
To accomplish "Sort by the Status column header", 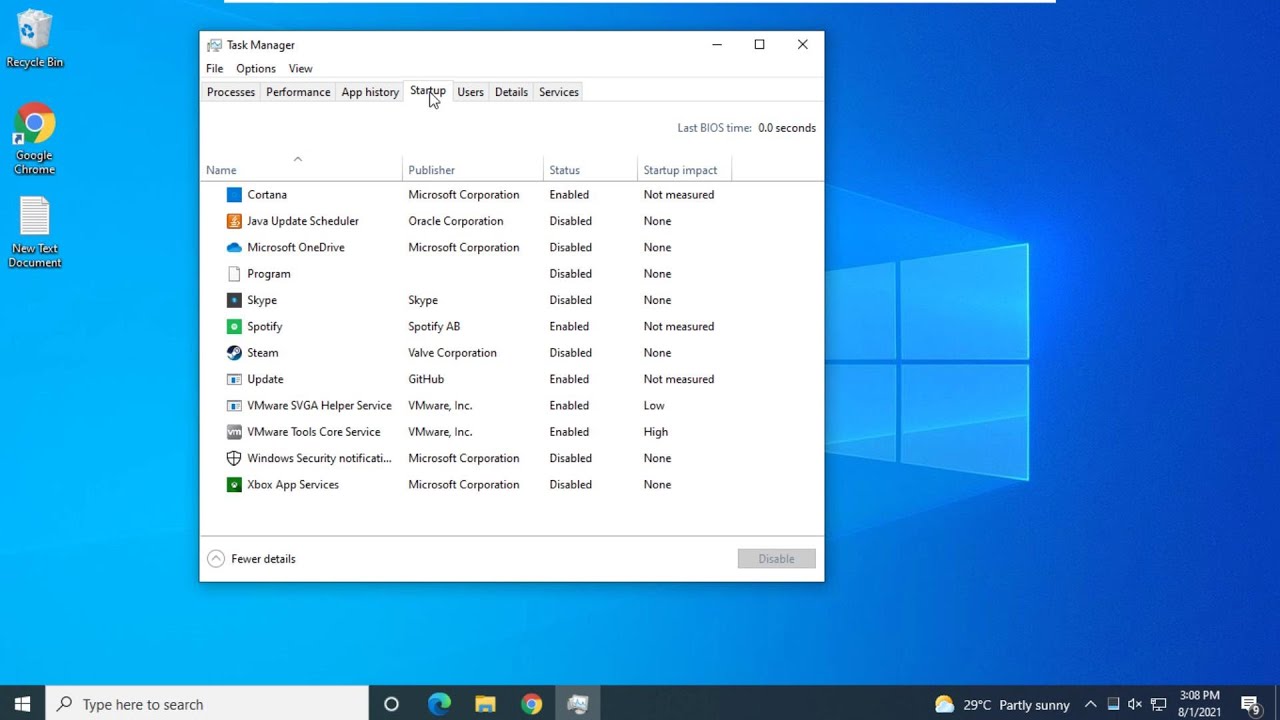I will [x=590, y=170].
